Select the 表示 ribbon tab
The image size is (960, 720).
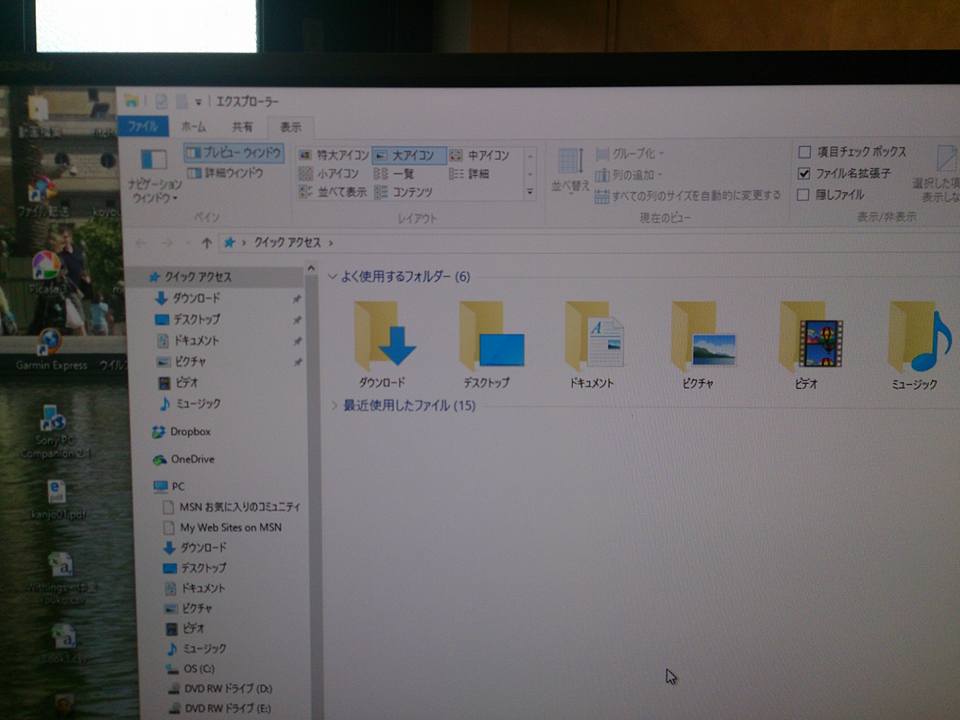click(291, 127)
